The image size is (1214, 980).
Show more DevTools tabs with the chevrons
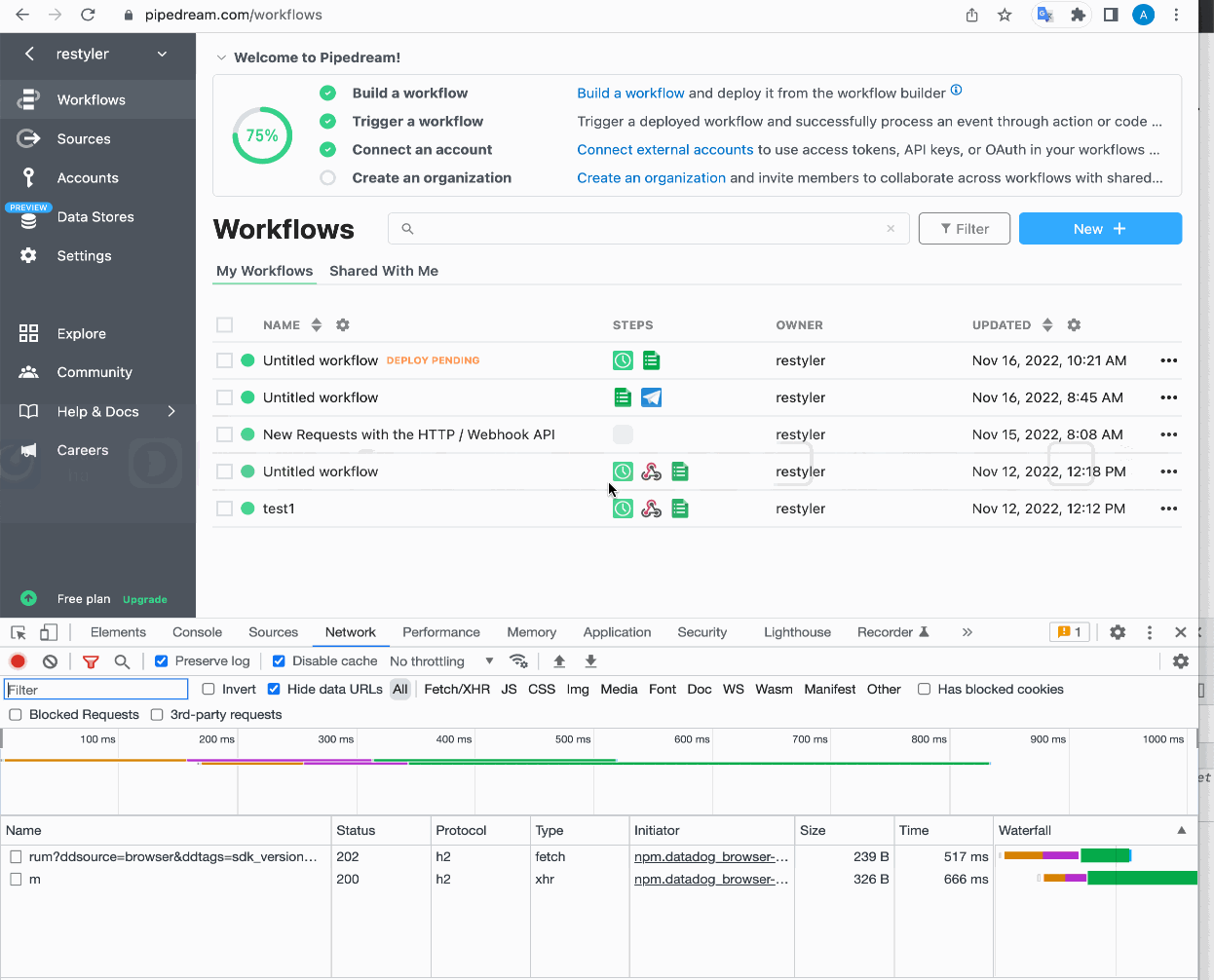click(967, 632)
